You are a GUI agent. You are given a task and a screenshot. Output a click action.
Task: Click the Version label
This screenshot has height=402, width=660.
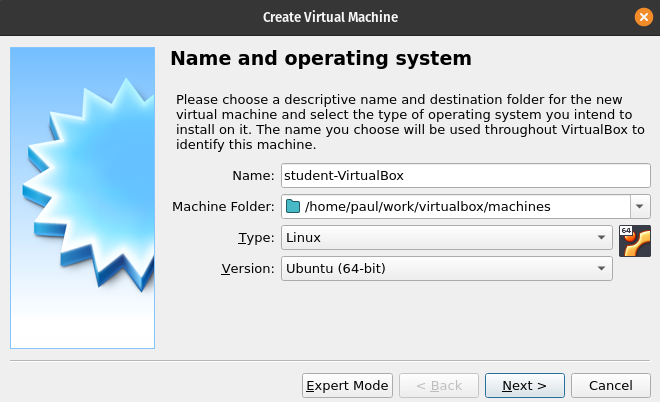(x=246, y=269)
